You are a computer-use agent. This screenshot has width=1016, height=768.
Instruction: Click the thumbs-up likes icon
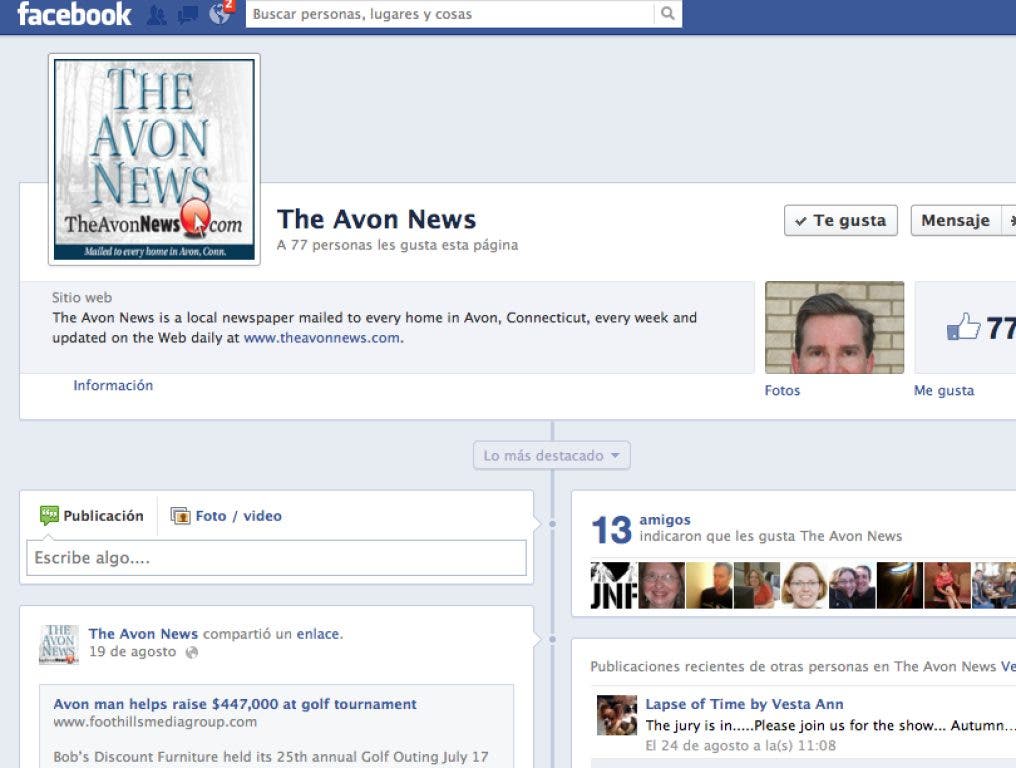(964, 326)
